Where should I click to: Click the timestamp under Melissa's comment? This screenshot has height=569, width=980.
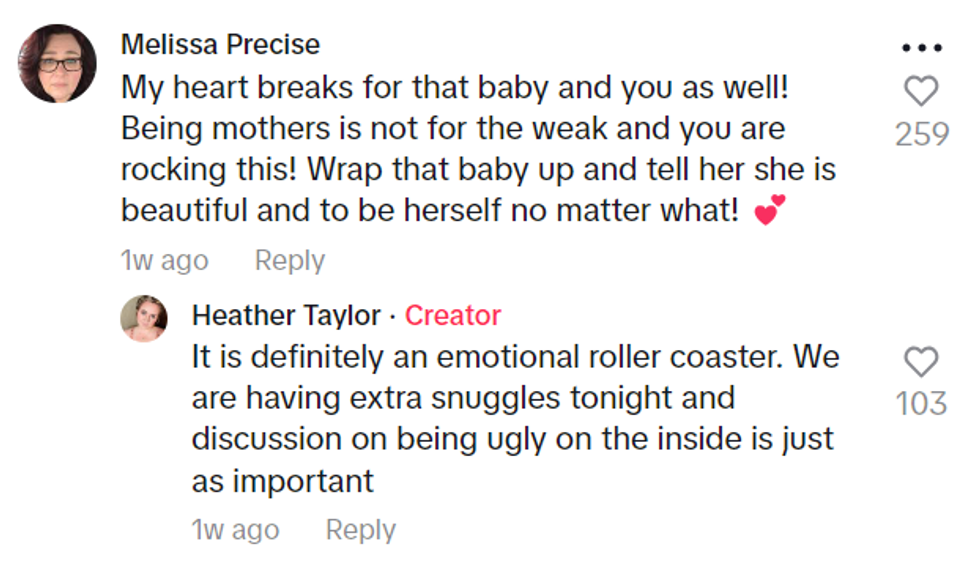[x=164, y=261]
